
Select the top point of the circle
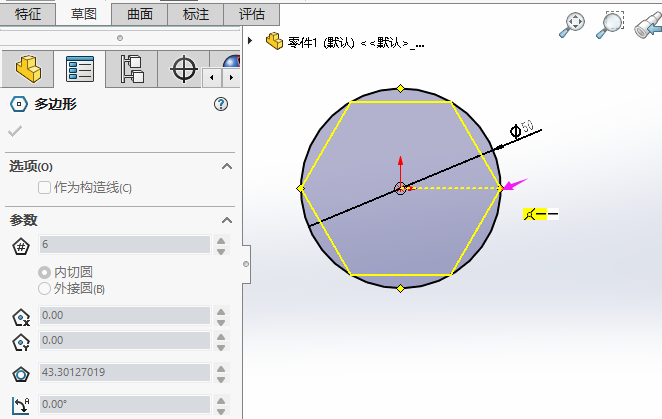click(401, 88)
